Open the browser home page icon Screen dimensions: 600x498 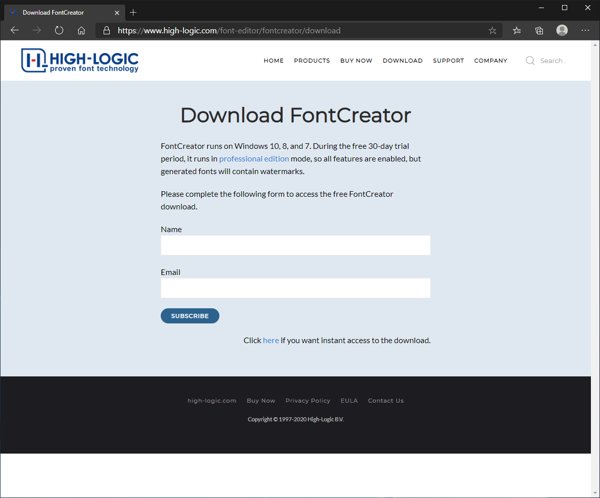click(81, 31)
